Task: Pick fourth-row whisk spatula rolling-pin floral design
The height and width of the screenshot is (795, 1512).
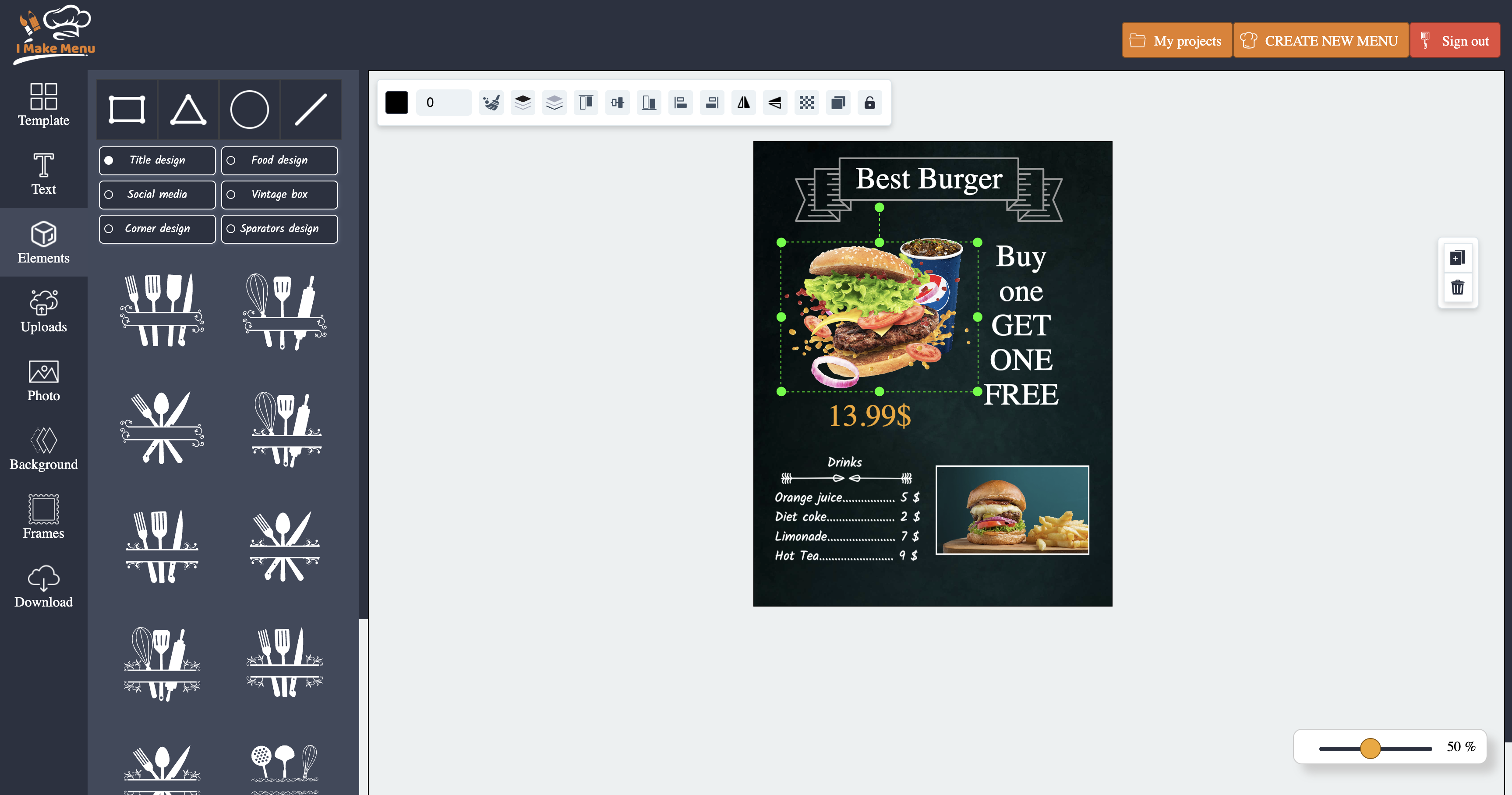Action: point(162,664)
